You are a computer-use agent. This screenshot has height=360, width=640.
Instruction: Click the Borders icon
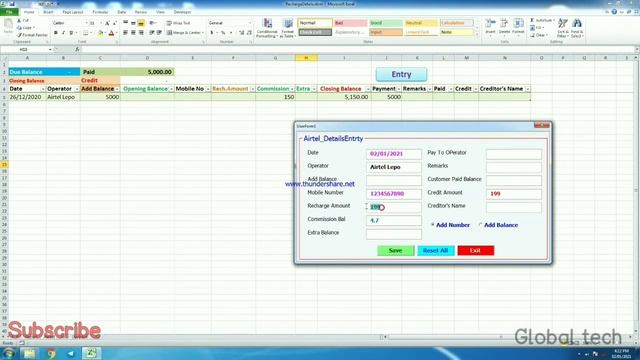pos(86,33)
